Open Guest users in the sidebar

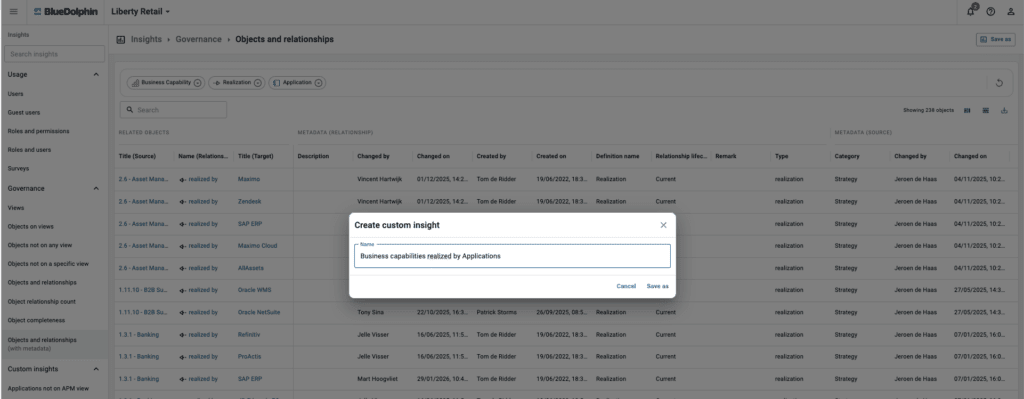pos(24,112)
